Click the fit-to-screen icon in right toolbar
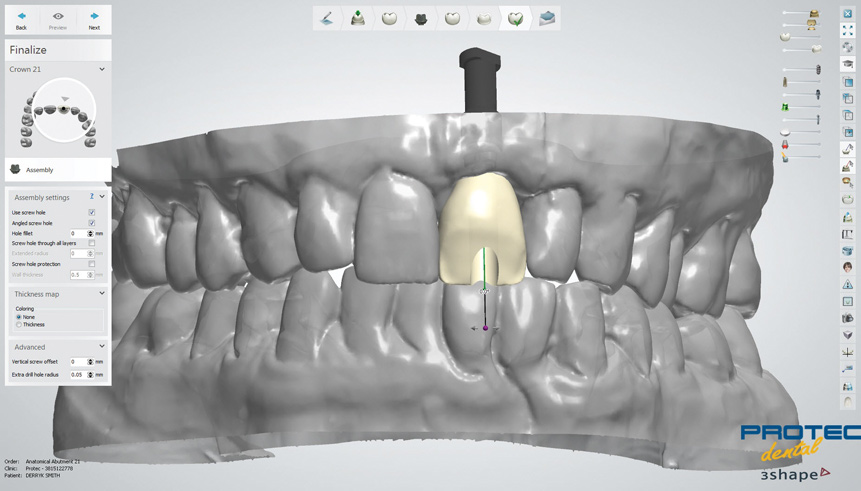 pos(848,31)
